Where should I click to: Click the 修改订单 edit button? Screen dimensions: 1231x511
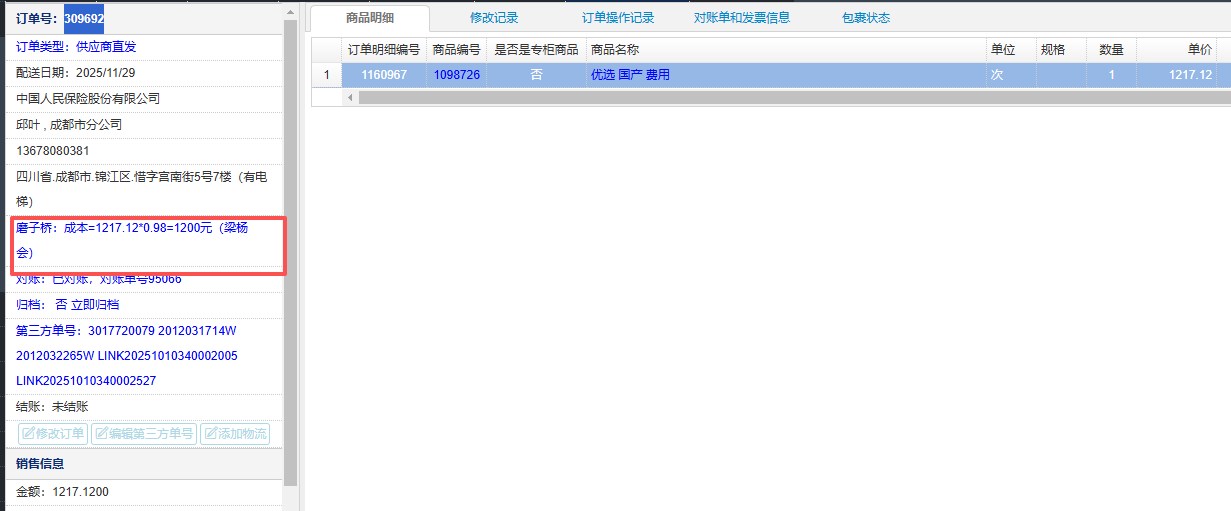point(53,434)
